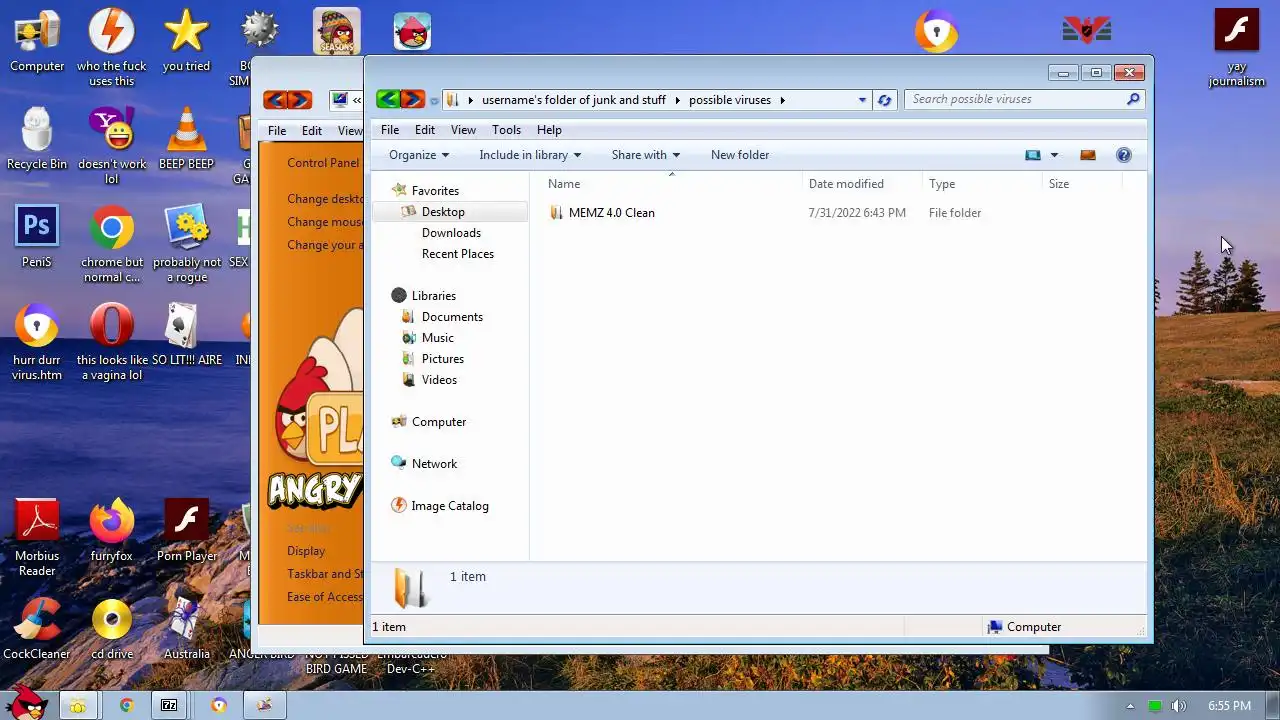
Task: Select the Morbius Reader desktop icon
Action: tap(37, 538)
